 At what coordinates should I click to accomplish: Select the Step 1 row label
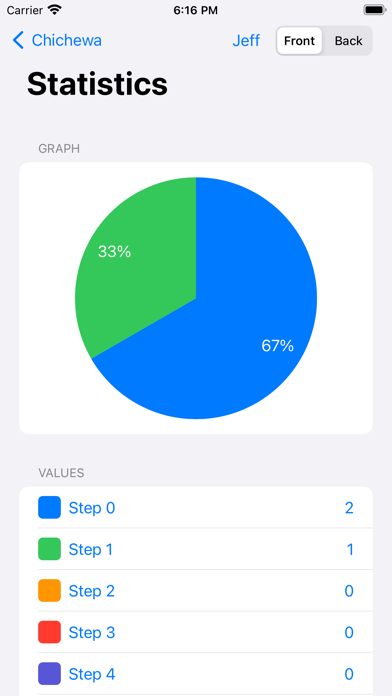91,550
